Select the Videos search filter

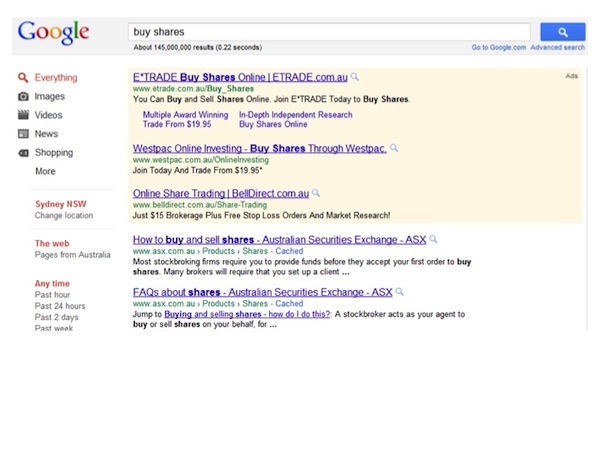pos(49,115)
